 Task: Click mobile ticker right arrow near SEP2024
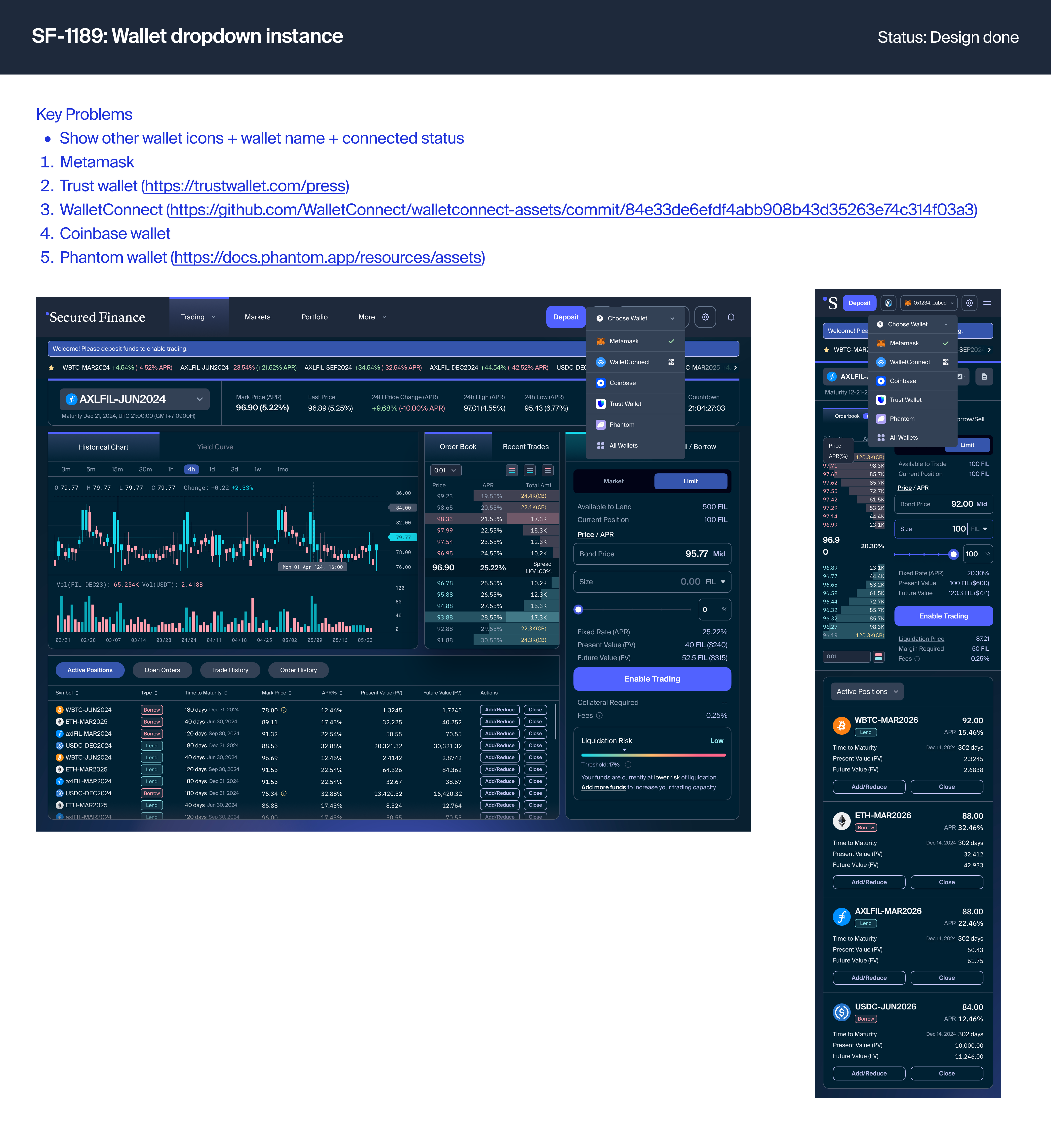click(989, 350)
